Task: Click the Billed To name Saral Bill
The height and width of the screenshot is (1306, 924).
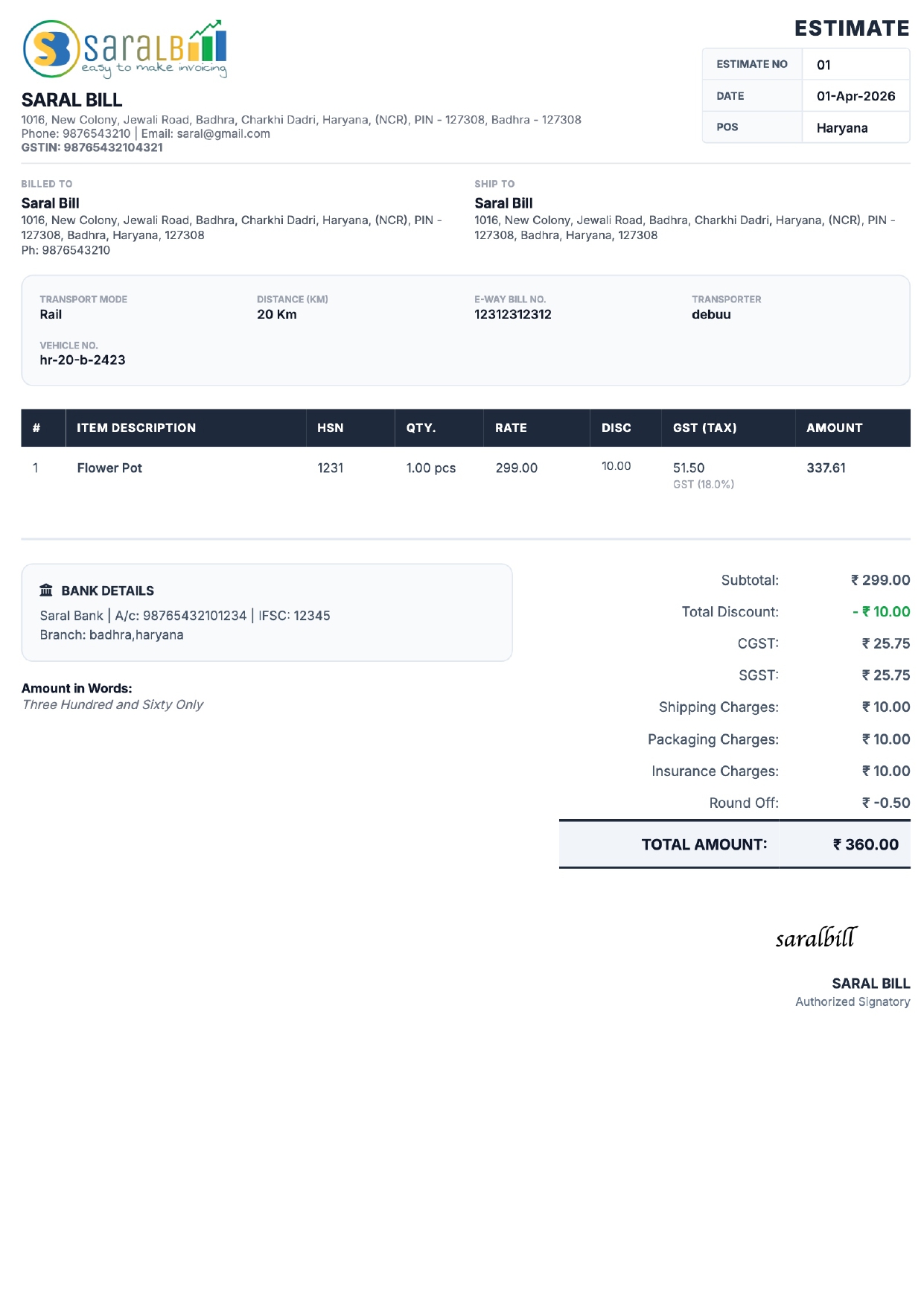Action: click(x=50, y=203)
